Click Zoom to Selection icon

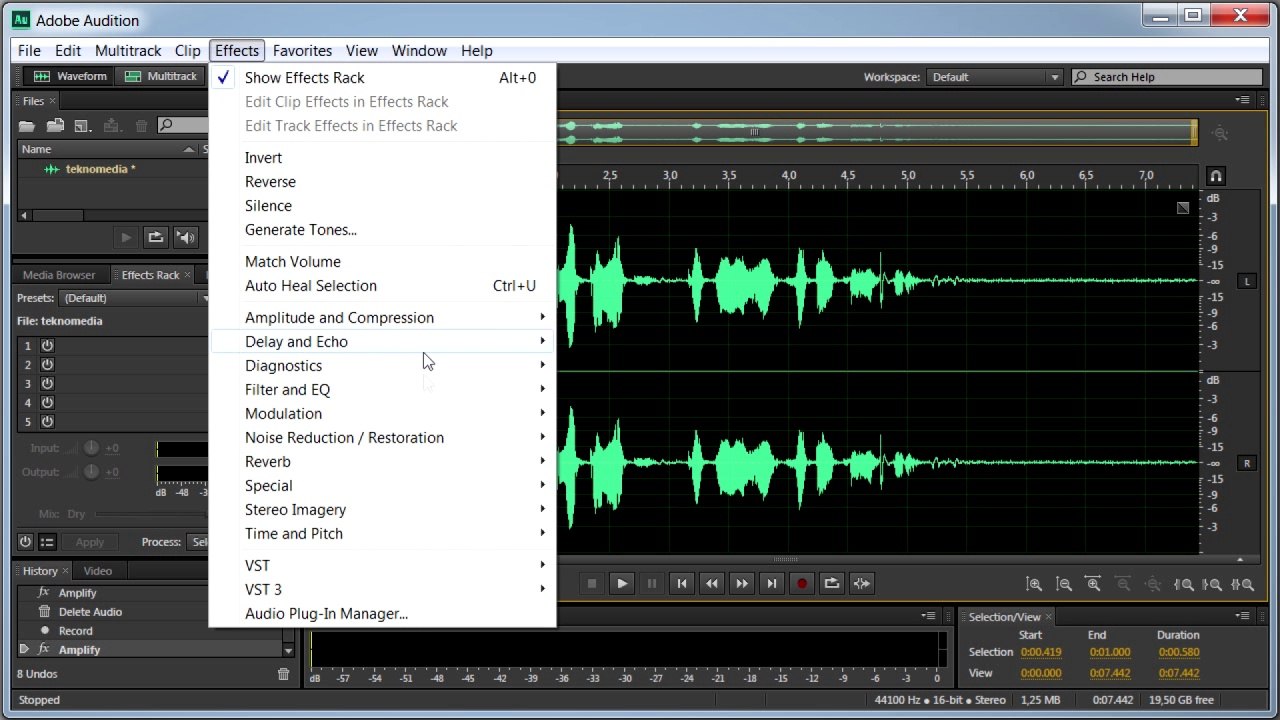click(x=1243, y=584)
